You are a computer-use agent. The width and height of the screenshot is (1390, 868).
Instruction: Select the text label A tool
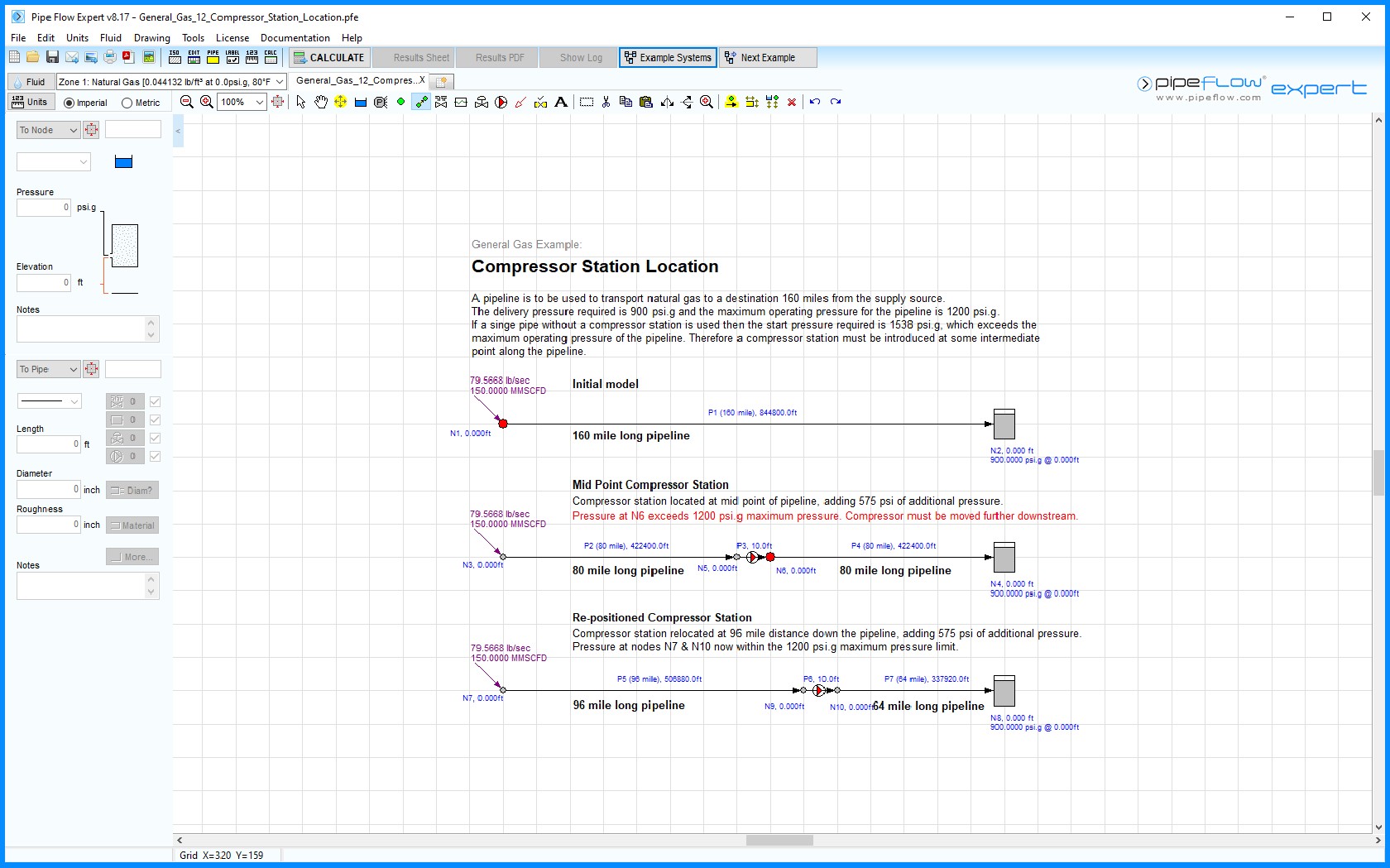(561, 102)
